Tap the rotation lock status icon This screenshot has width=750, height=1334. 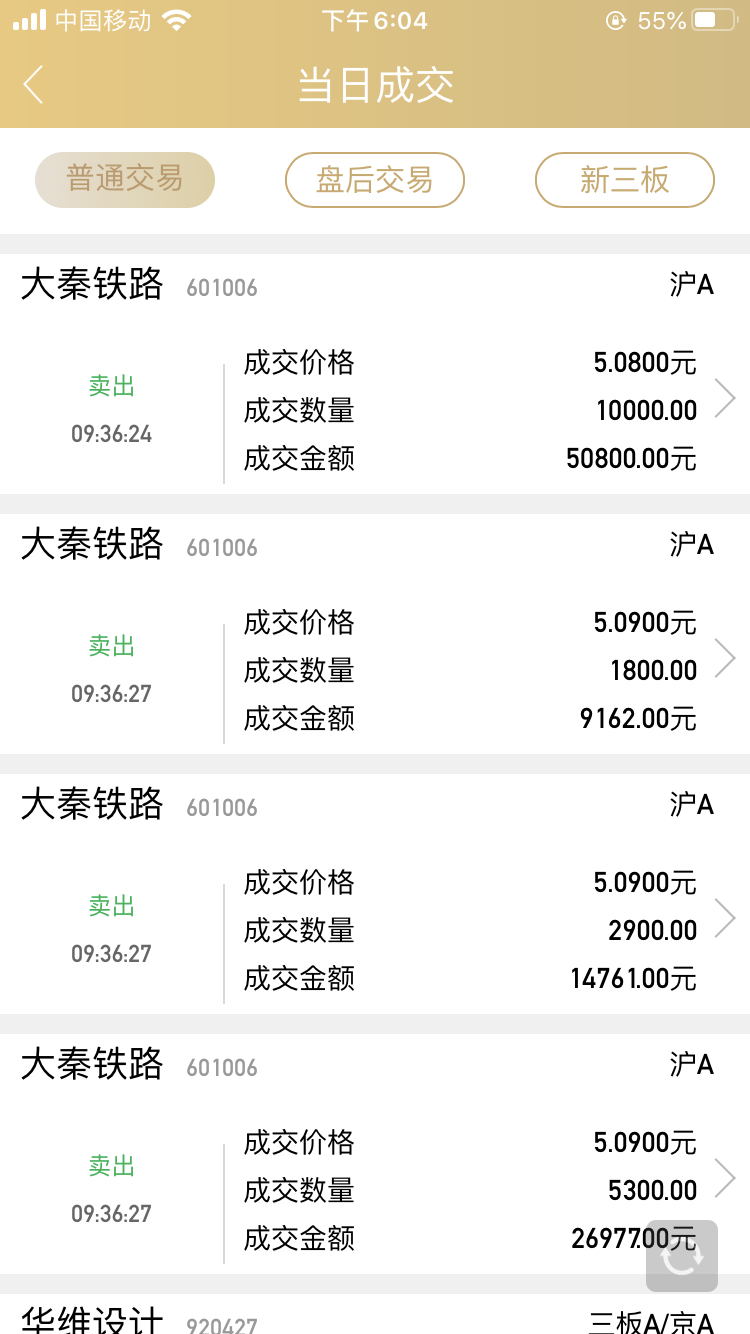tap(615, 20)
